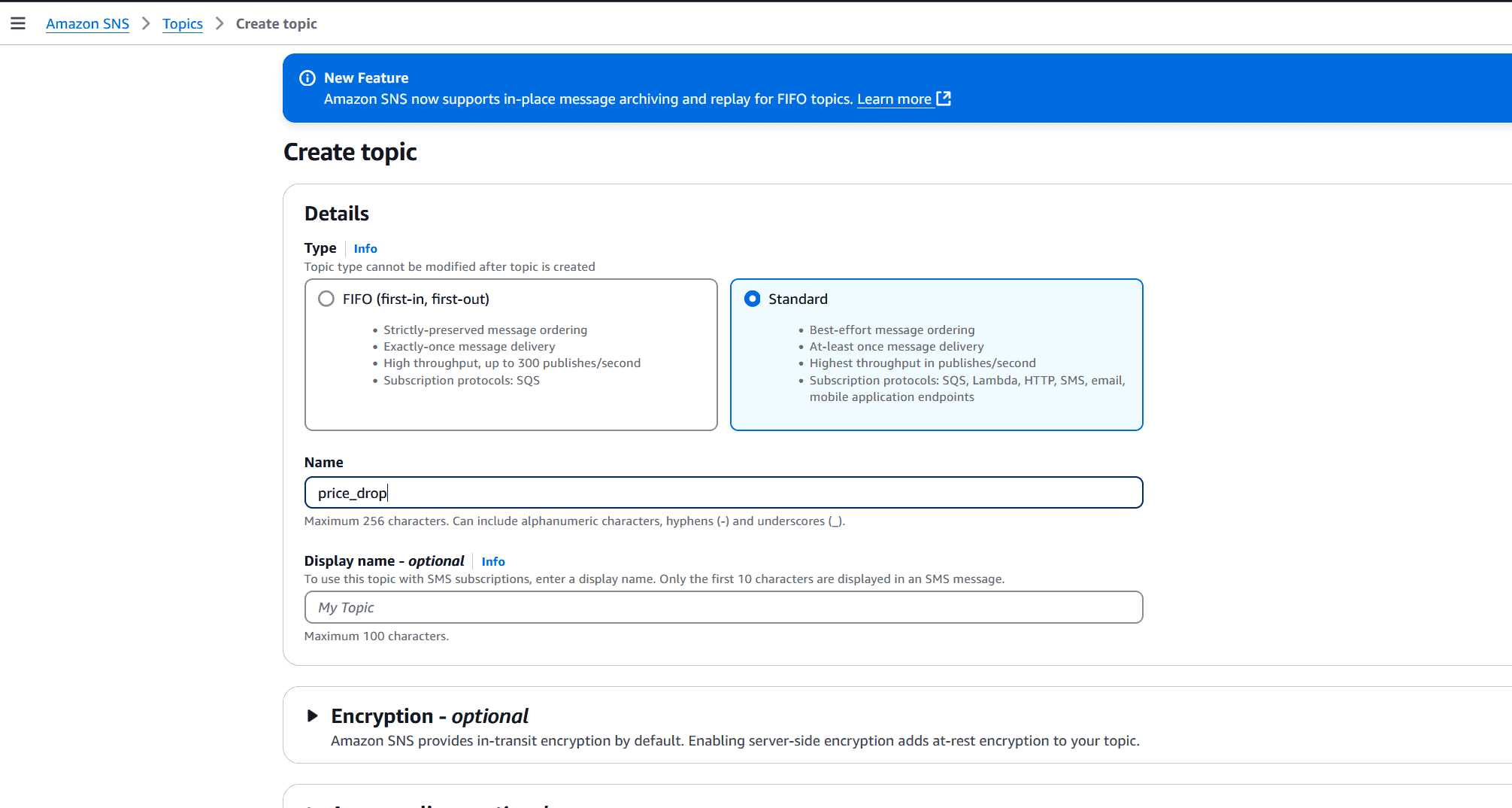The width and height of the screenshot is (1512, 808).
Task: Open the Learn more link
Action: pos(894,99)
